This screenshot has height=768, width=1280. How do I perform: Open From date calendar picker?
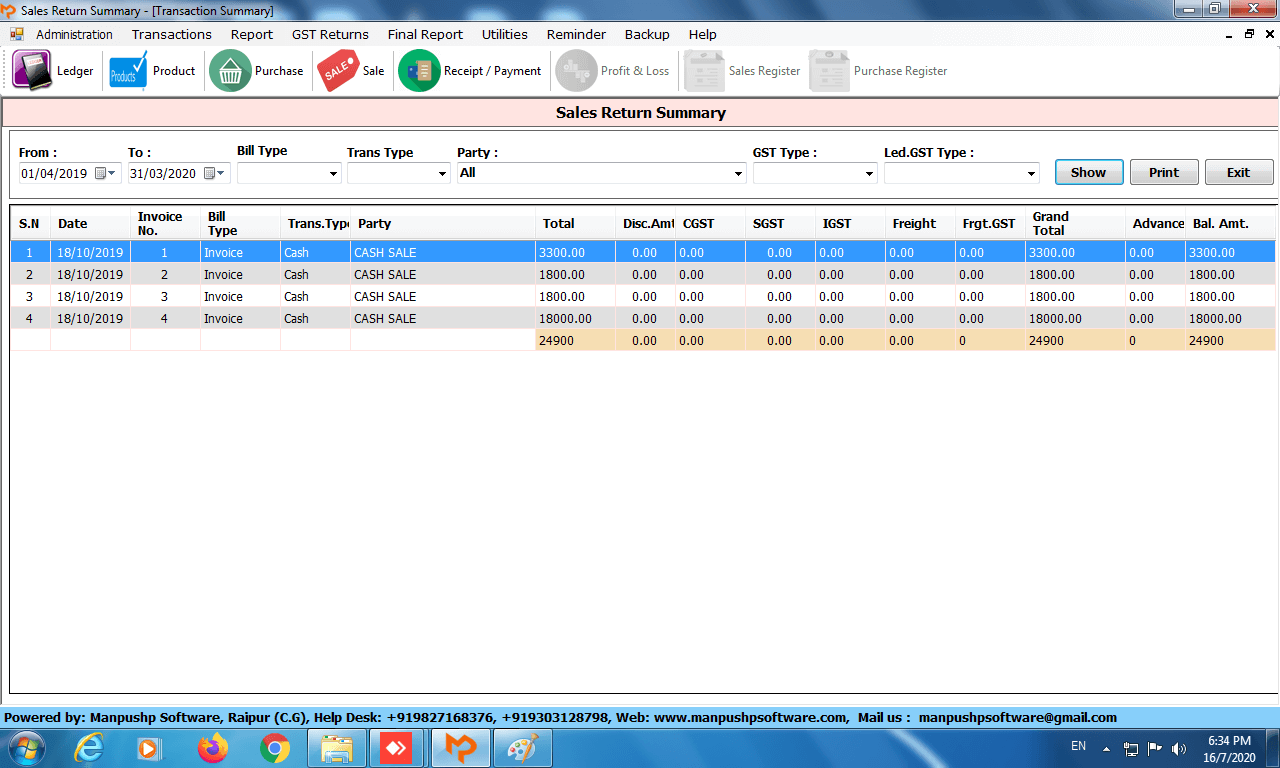point(105,173)
